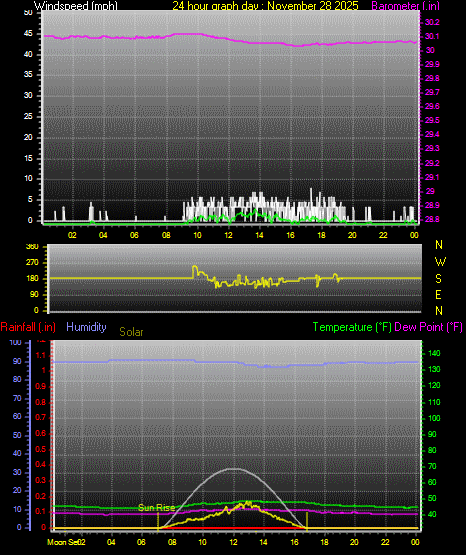Click the Temperature (°F) legend label
This screenshot has width=466, height=555.
pyautogui.click(x=352, y=327)
